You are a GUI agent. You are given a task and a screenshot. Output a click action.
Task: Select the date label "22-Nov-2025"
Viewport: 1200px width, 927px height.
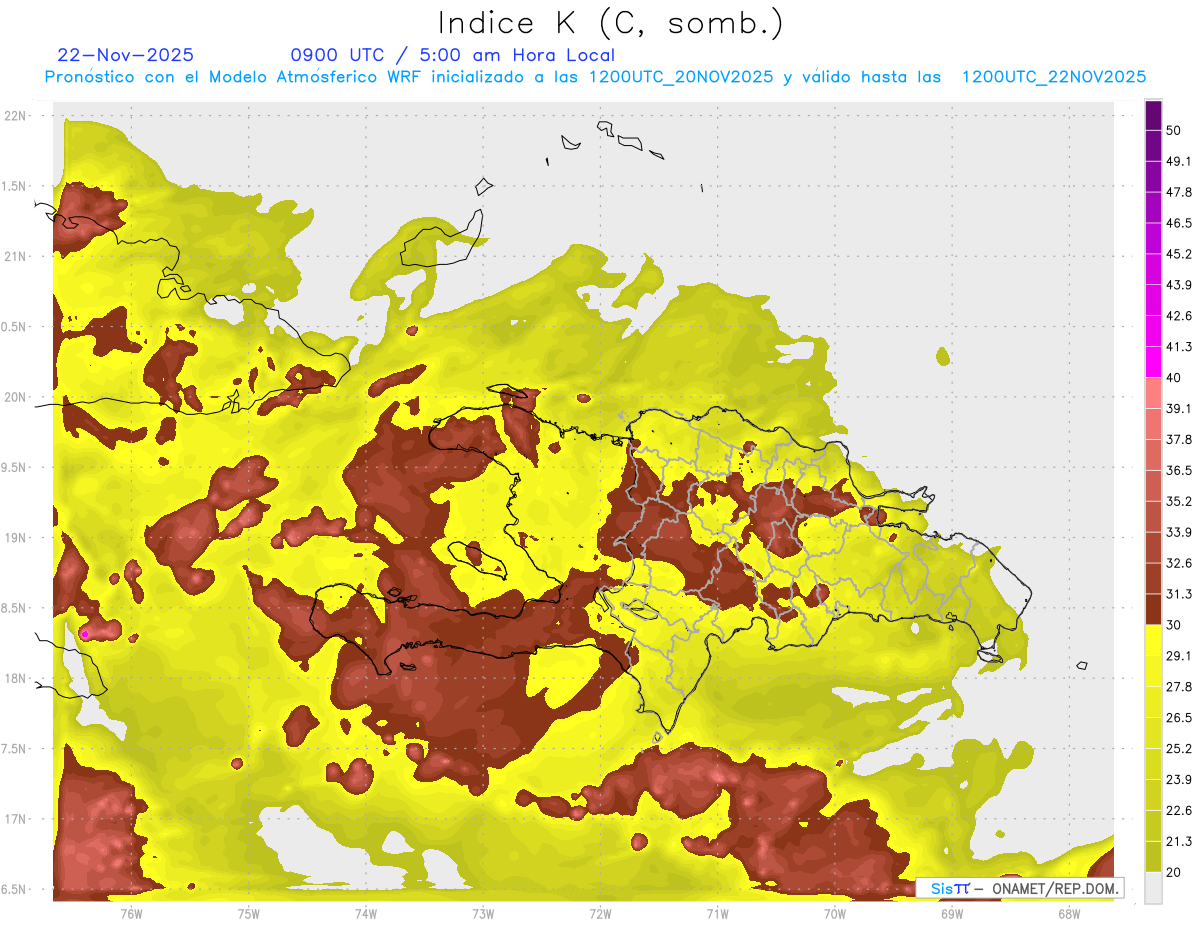coord(126,55)
